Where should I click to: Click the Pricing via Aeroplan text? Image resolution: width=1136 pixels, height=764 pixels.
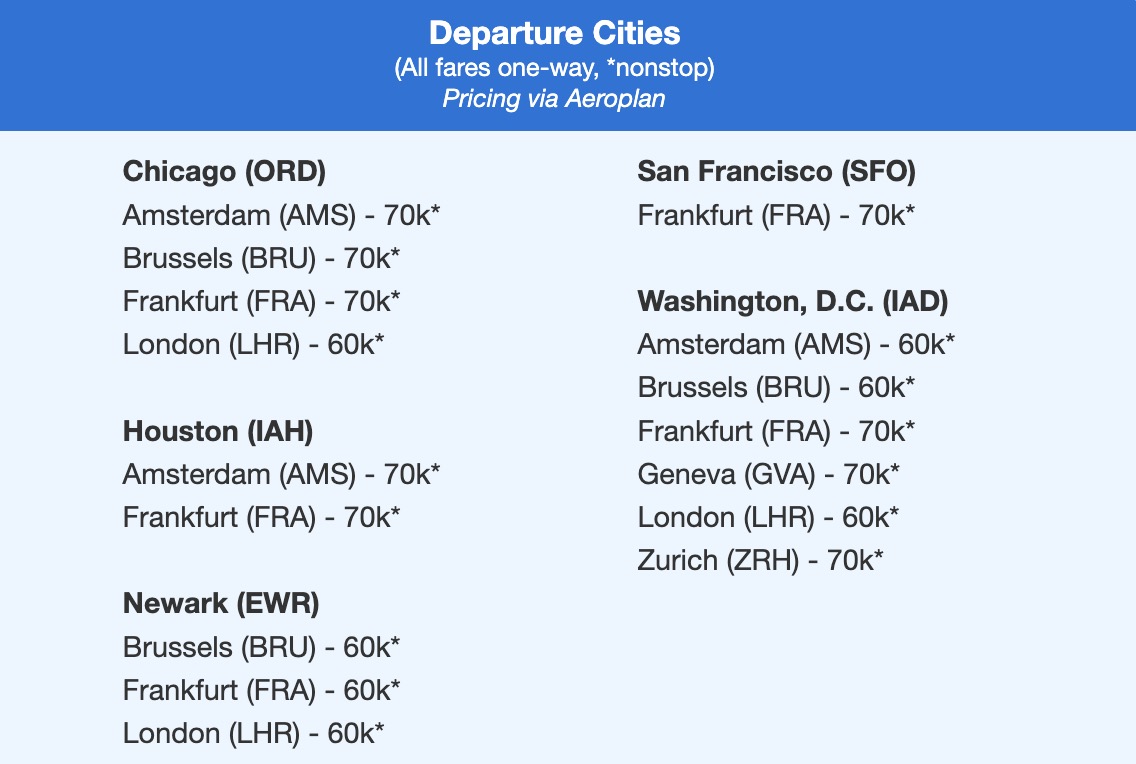[x=554, y=99]
